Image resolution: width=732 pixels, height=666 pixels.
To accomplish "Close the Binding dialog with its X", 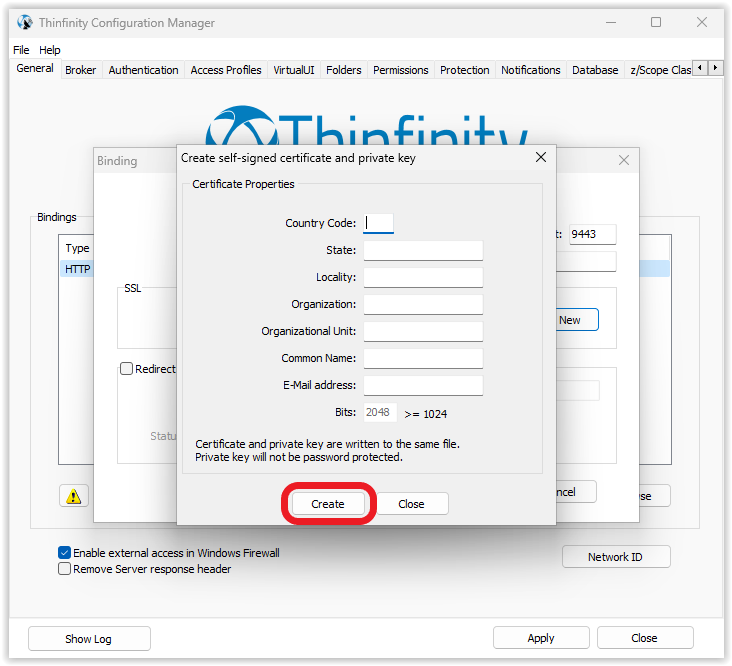I will click(x=623, y=160).
